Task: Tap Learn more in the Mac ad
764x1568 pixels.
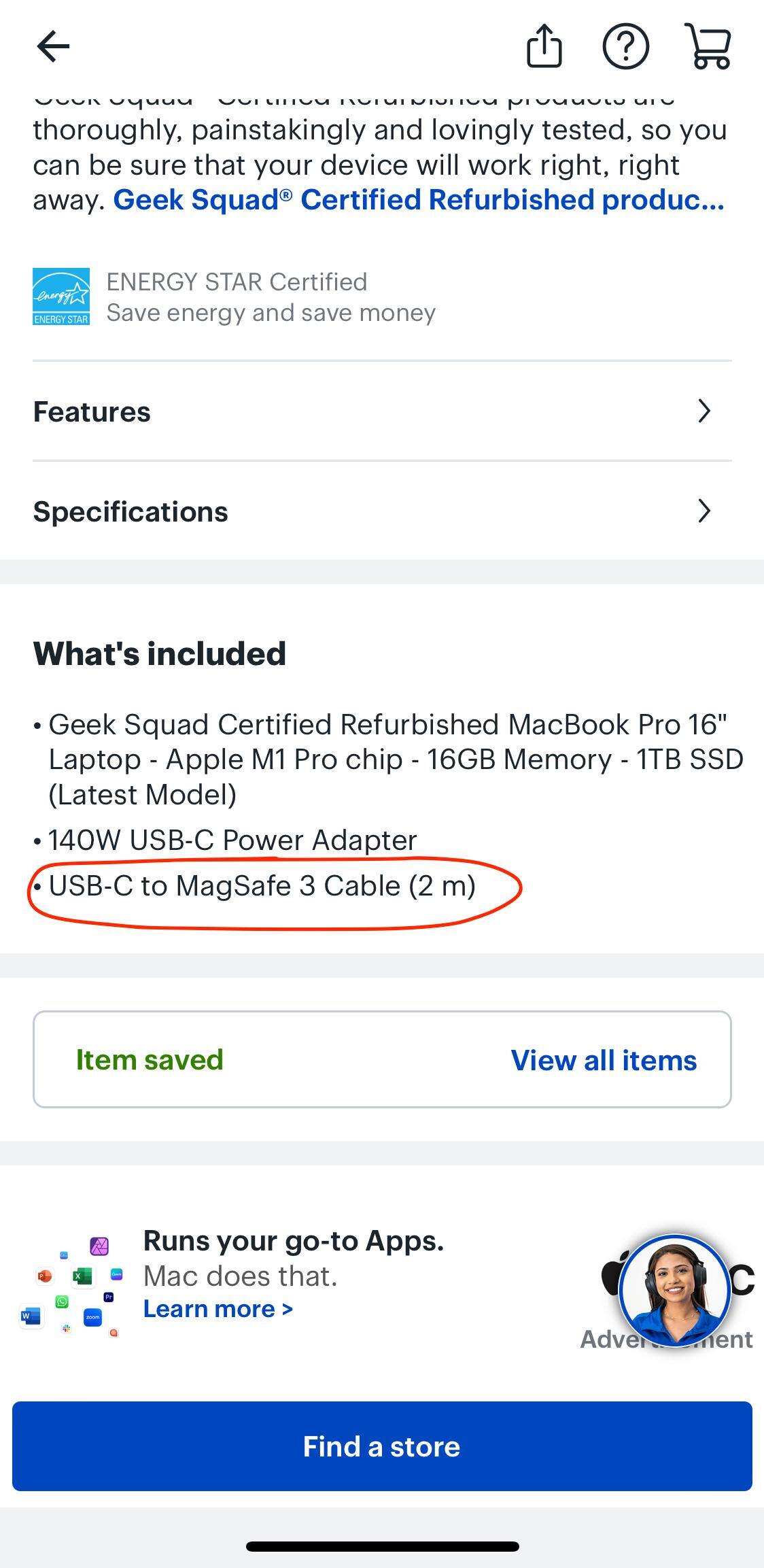Action: click(x=218, y=1309)
